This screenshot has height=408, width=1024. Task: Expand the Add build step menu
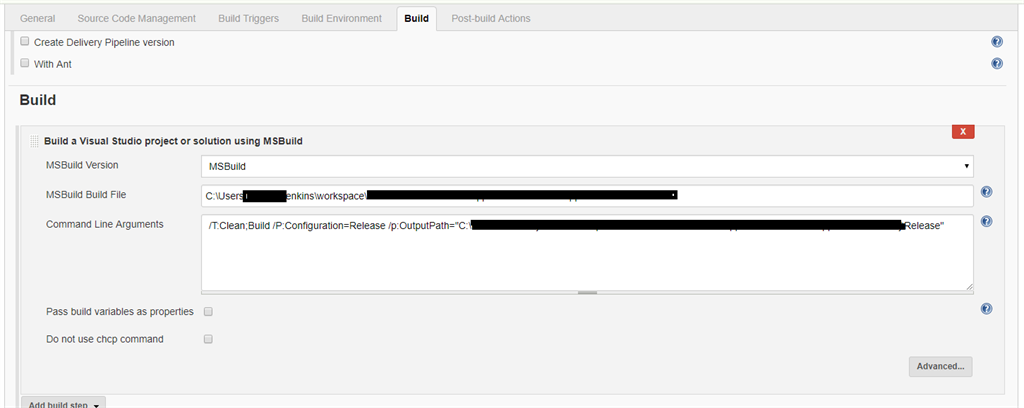pyautogui.click(x=64, y=404)
